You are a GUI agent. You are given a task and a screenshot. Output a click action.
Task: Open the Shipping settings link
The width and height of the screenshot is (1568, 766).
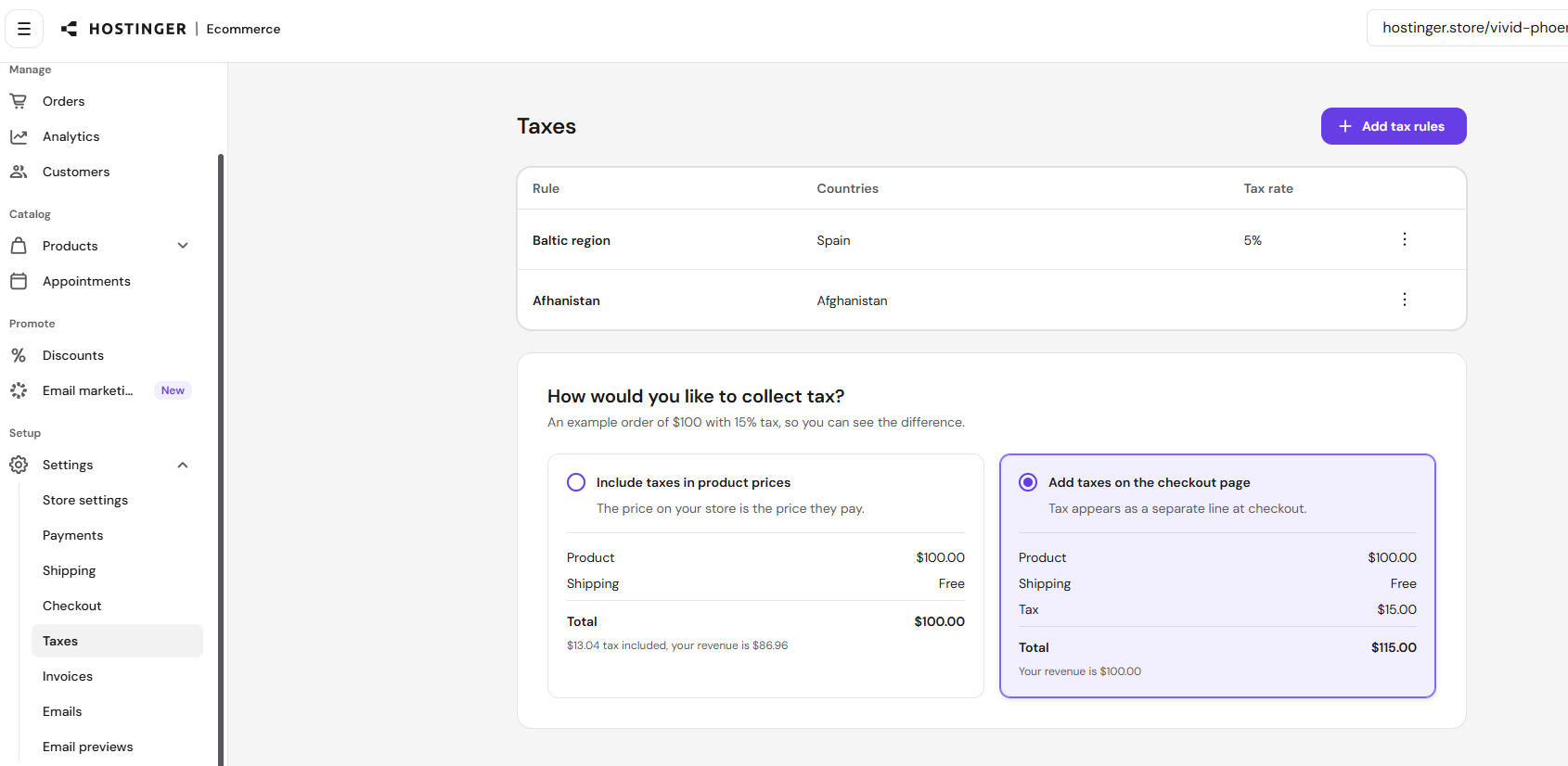[x=70, y=570]
